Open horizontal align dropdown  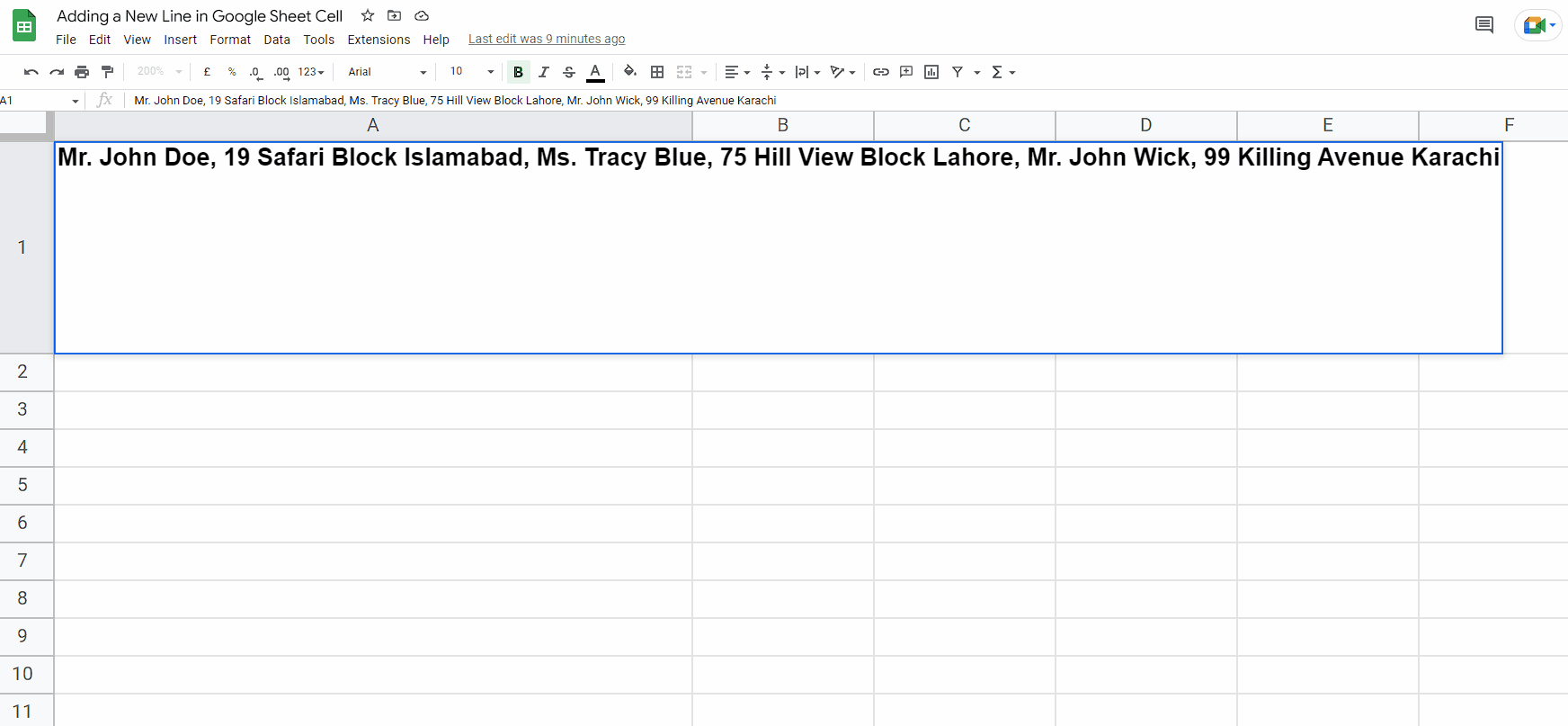tap(737, 72)
